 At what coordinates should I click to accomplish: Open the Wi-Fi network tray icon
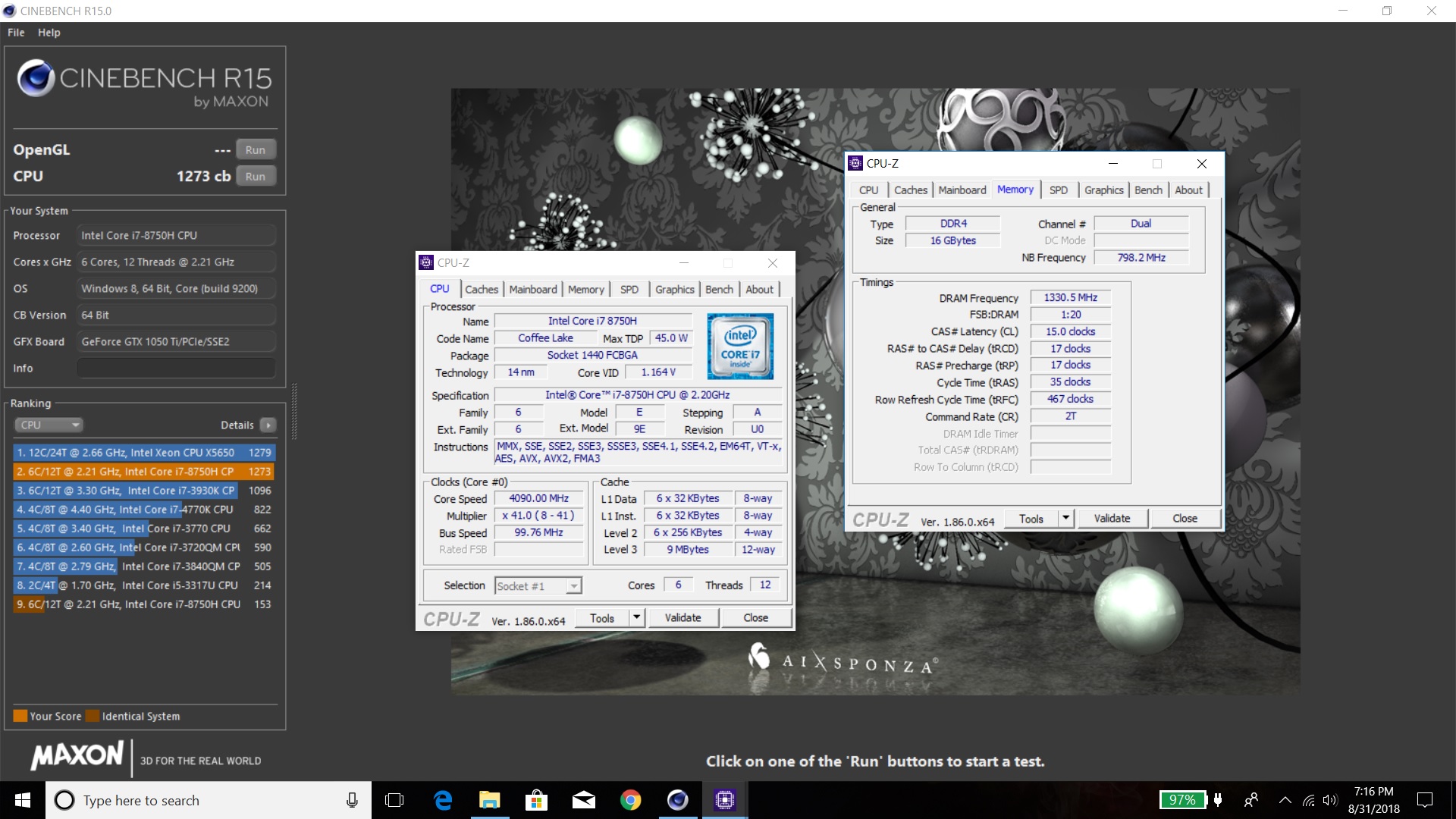point(1309,800)
